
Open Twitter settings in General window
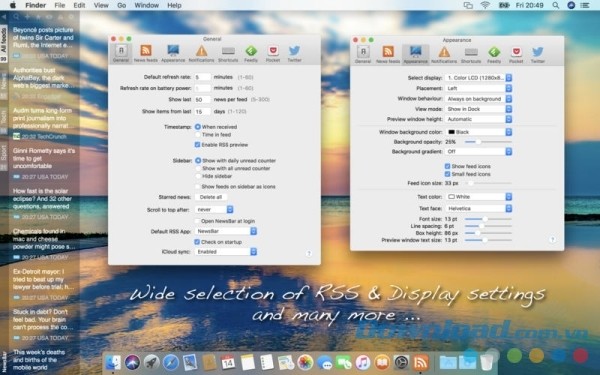click(294, 53)
